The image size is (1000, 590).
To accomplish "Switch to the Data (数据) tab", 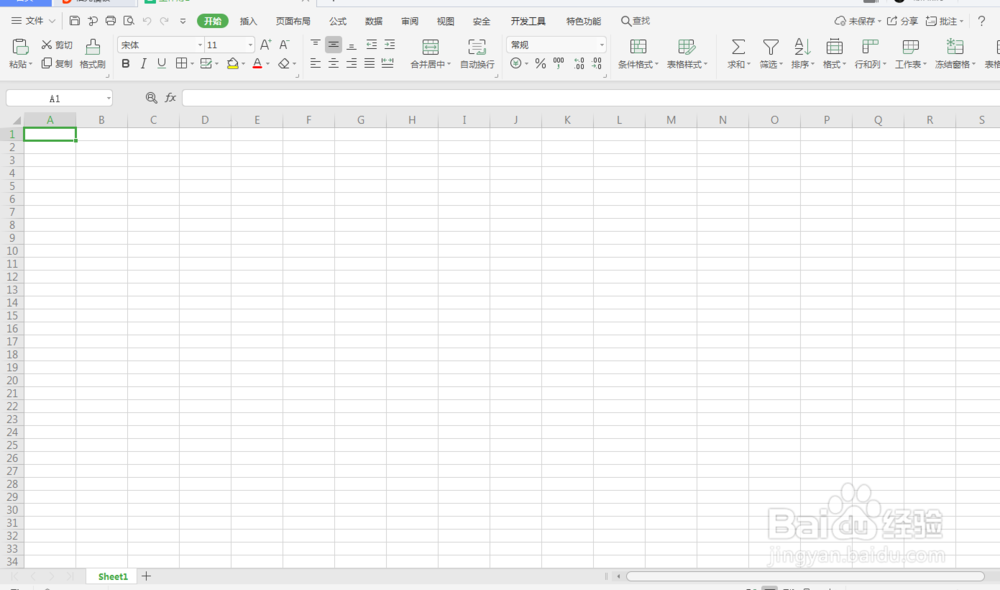I will (374, 21).
